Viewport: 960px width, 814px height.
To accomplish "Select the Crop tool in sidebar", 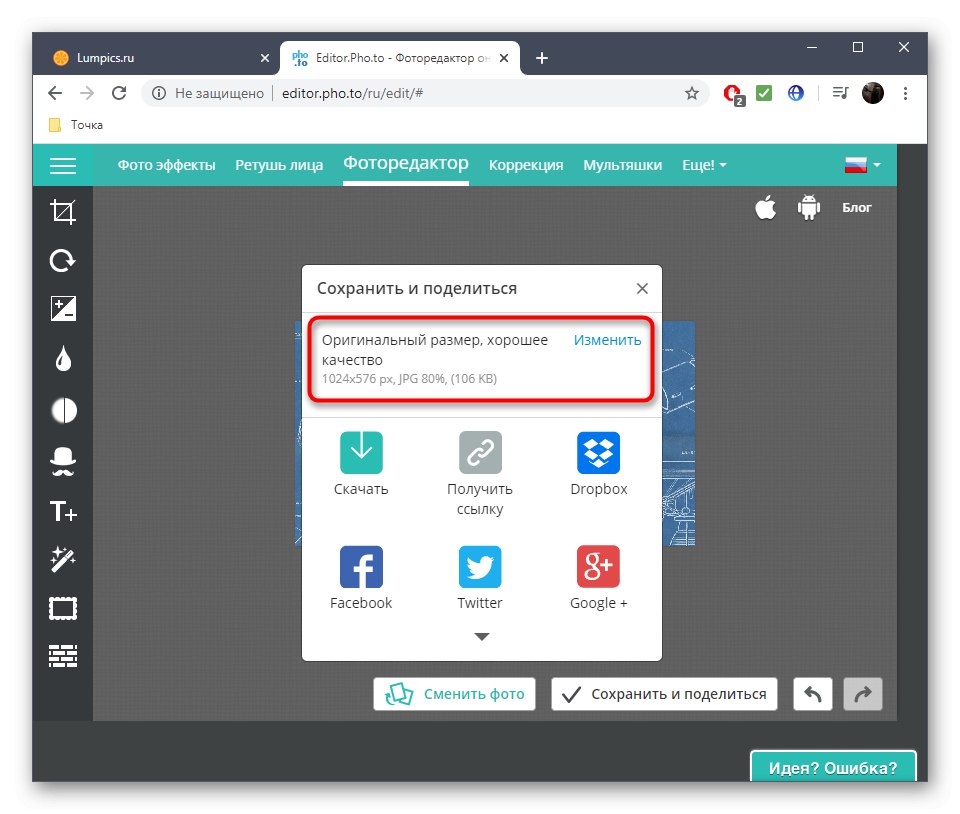I will [63, 212].
